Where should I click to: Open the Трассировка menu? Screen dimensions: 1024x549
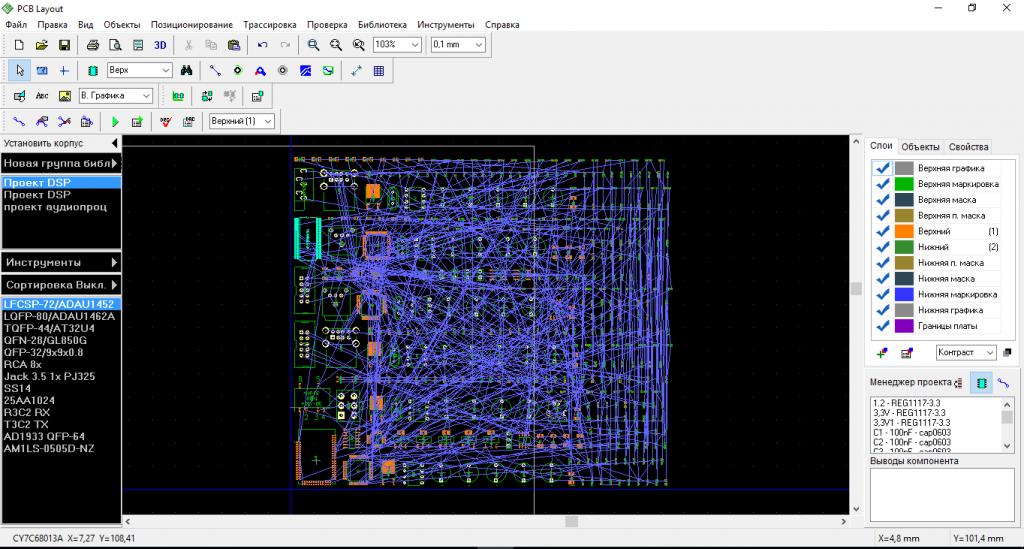coord(269,23)
